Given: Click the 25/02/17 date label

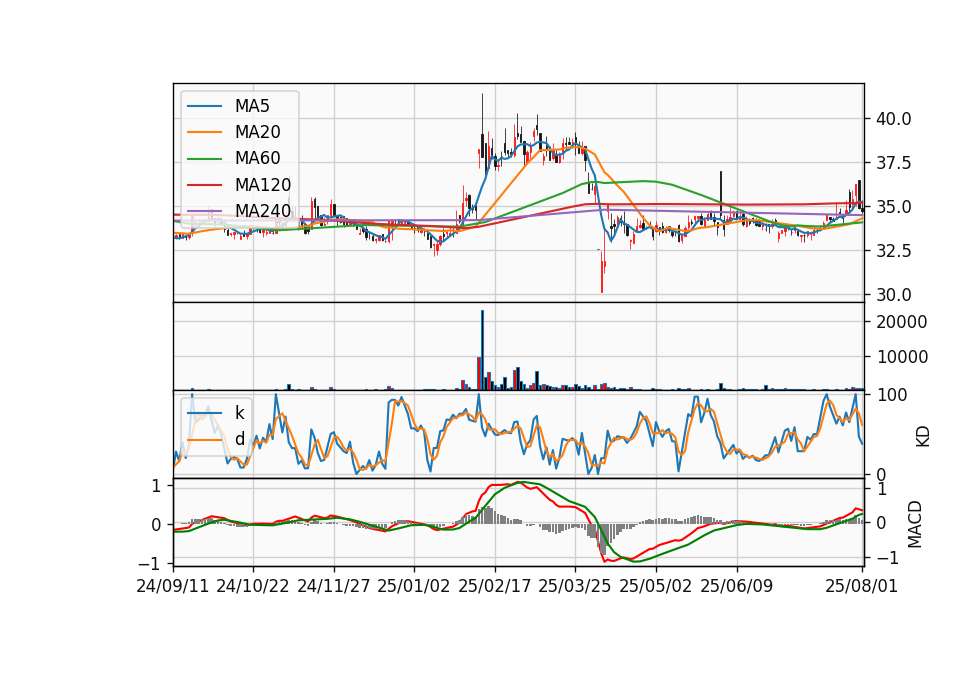Looking at the screenshot, I should pyautogui.click(x=495, y=586).
